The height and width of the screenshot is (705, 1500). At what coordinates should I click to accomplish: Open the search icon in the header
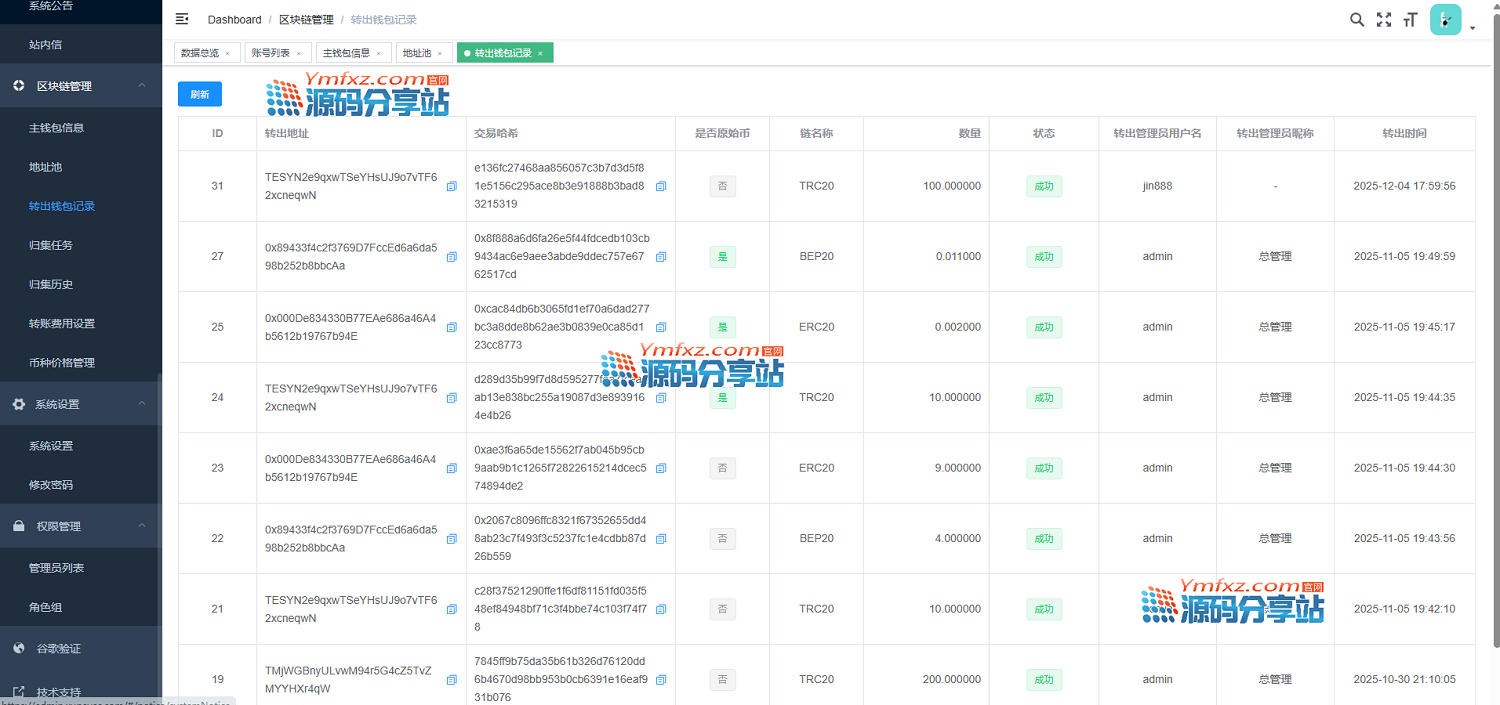click(x=1357, y=19)
